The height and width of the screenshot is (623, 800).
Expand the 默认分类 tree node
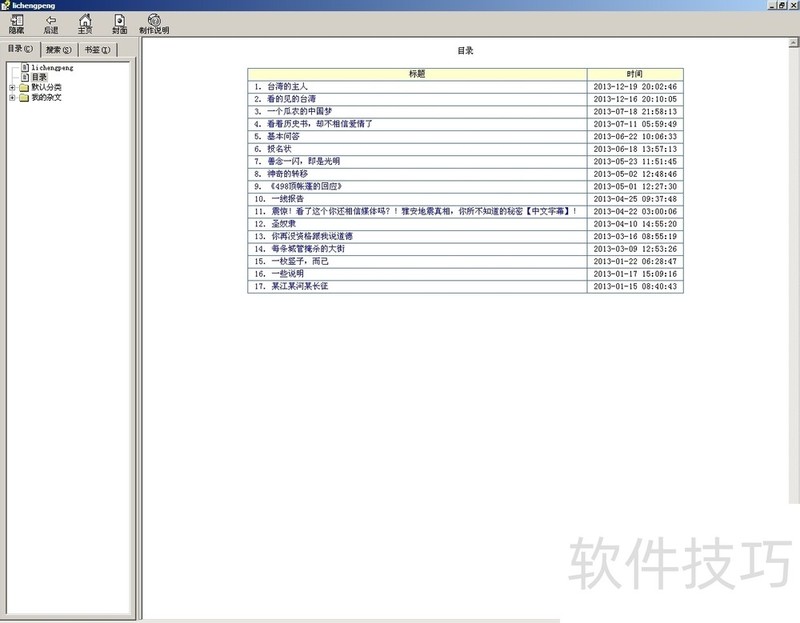12,87
